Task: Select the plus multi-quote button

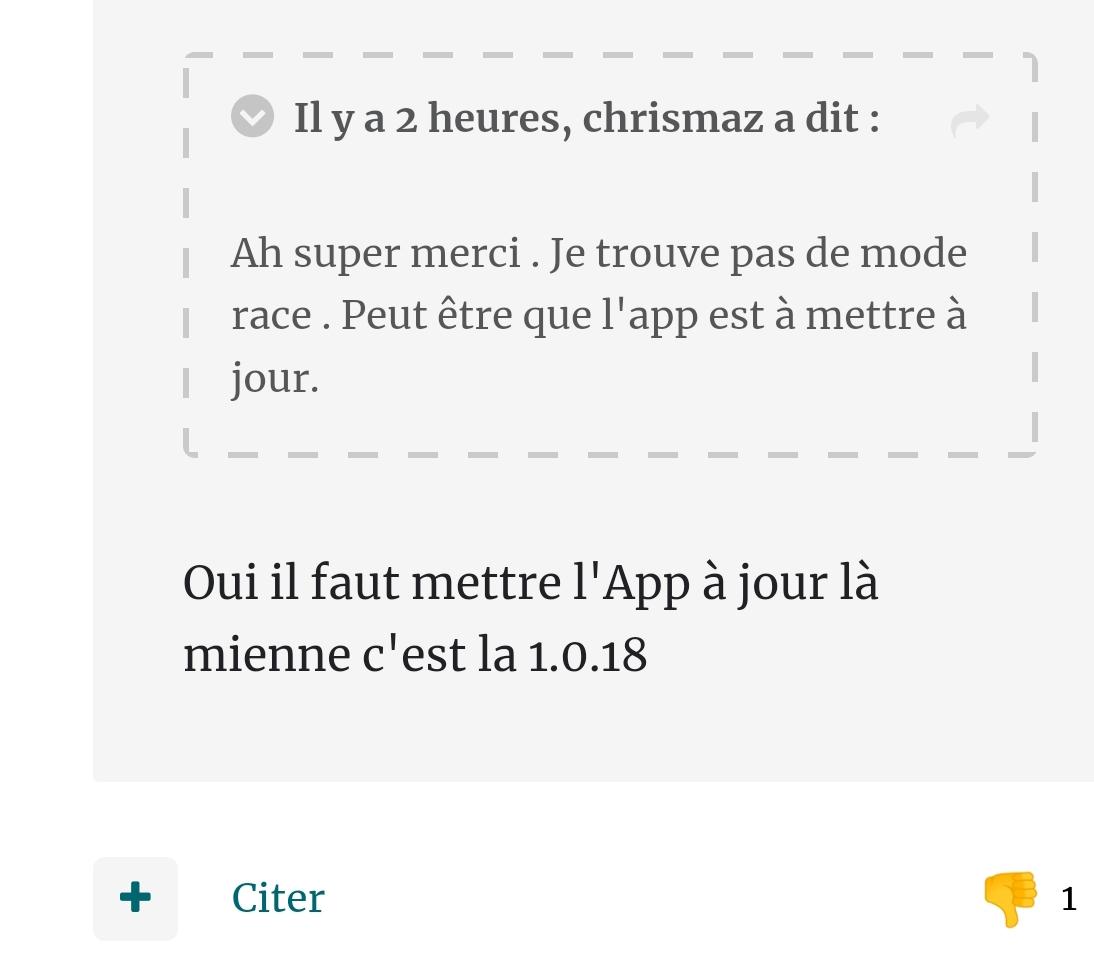Action: click(135, 898)
